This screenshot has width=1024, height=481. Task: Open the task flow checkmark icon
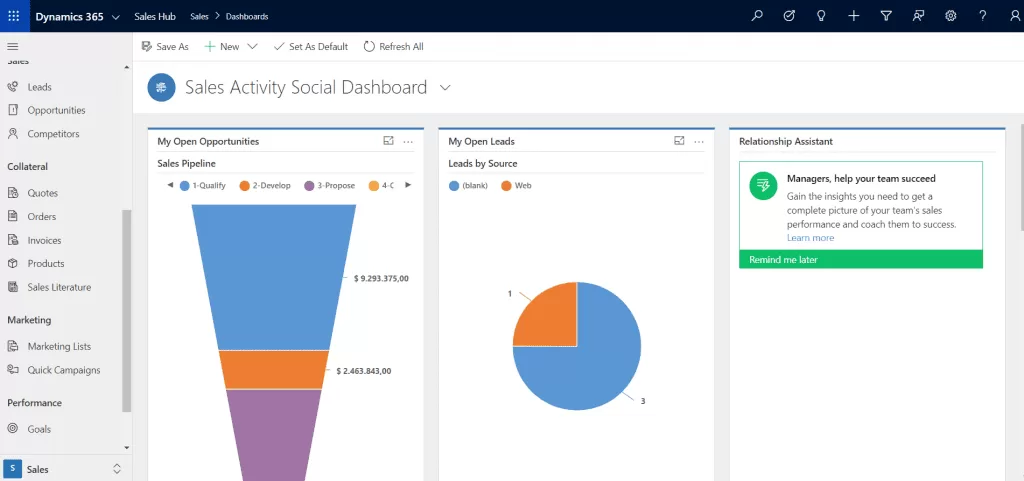pos(789,16)
